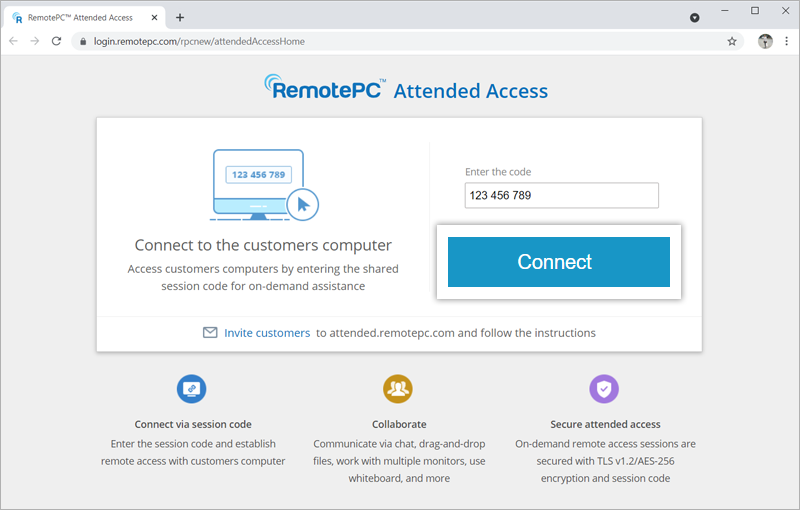Open the Invite customers link
Viewport: 800px width, 510px height.
(x=267, y=333)
